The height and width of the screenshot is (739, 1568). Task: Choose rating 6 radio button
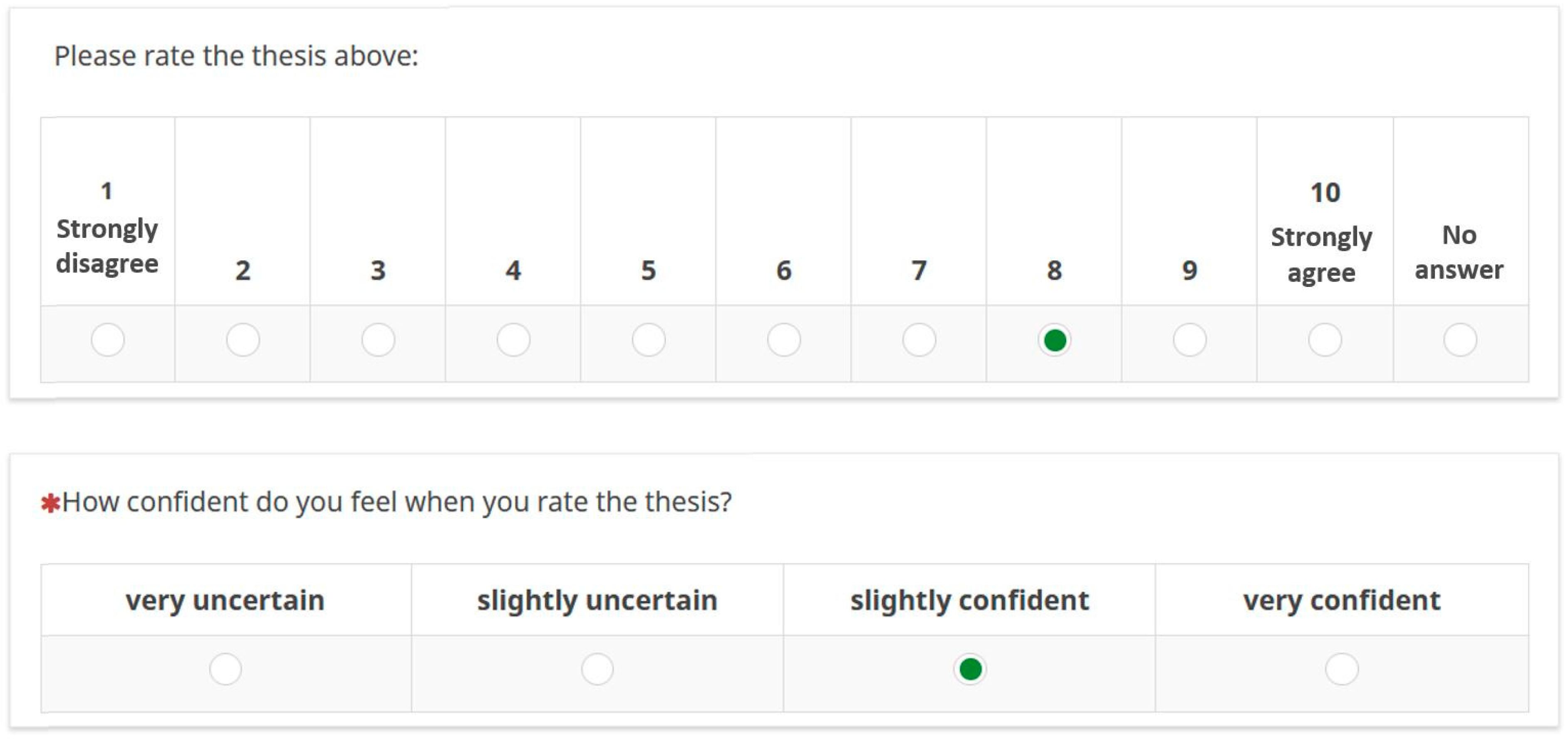pyautogui.click(x=783, y=339)
